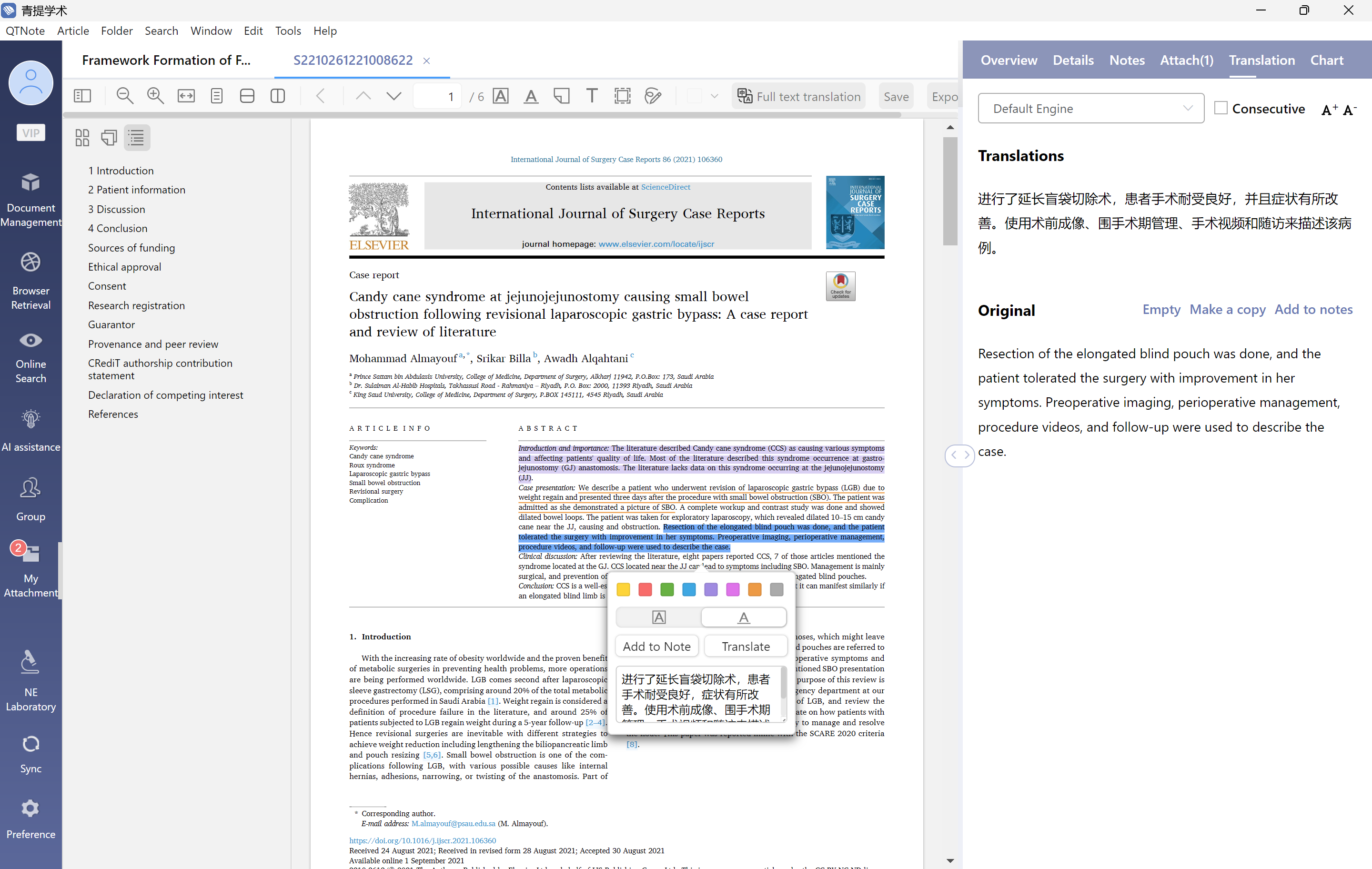This screenshot has width=1372, height=869.
Task: Select the freehand drawing tool
Action: pos(653,96)
